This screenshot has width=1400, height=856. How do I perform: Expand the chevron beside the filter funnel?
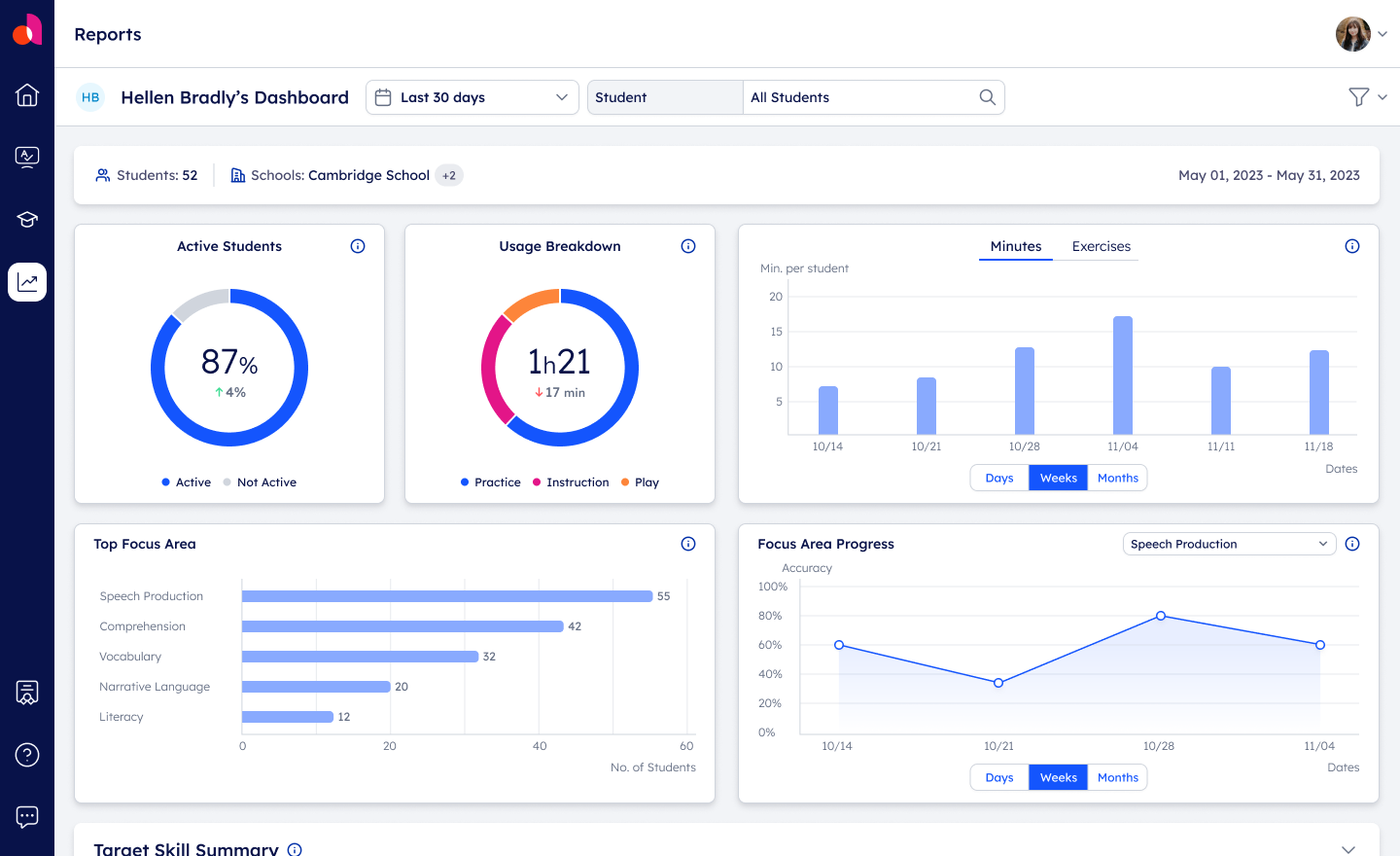click(x=1382, y=97)
